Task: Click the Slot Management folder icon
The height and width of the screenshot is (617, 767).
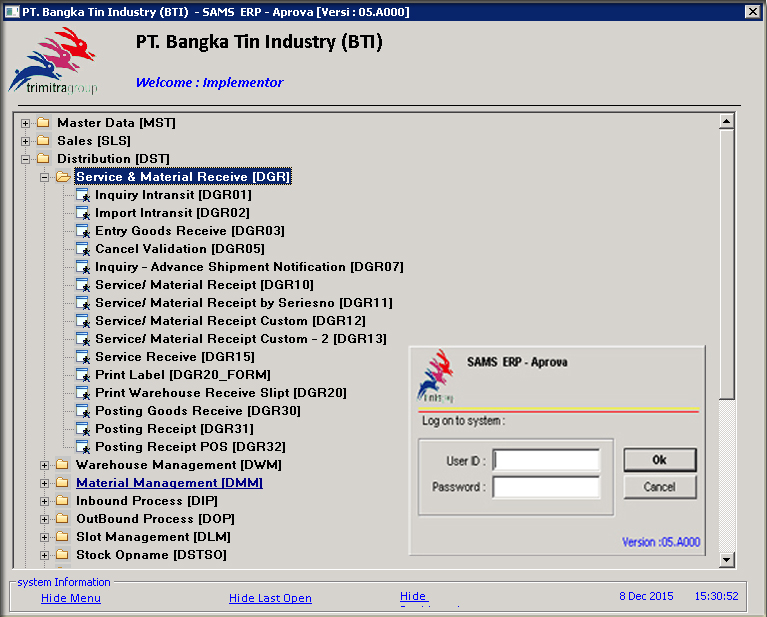Action: (62, 536)
